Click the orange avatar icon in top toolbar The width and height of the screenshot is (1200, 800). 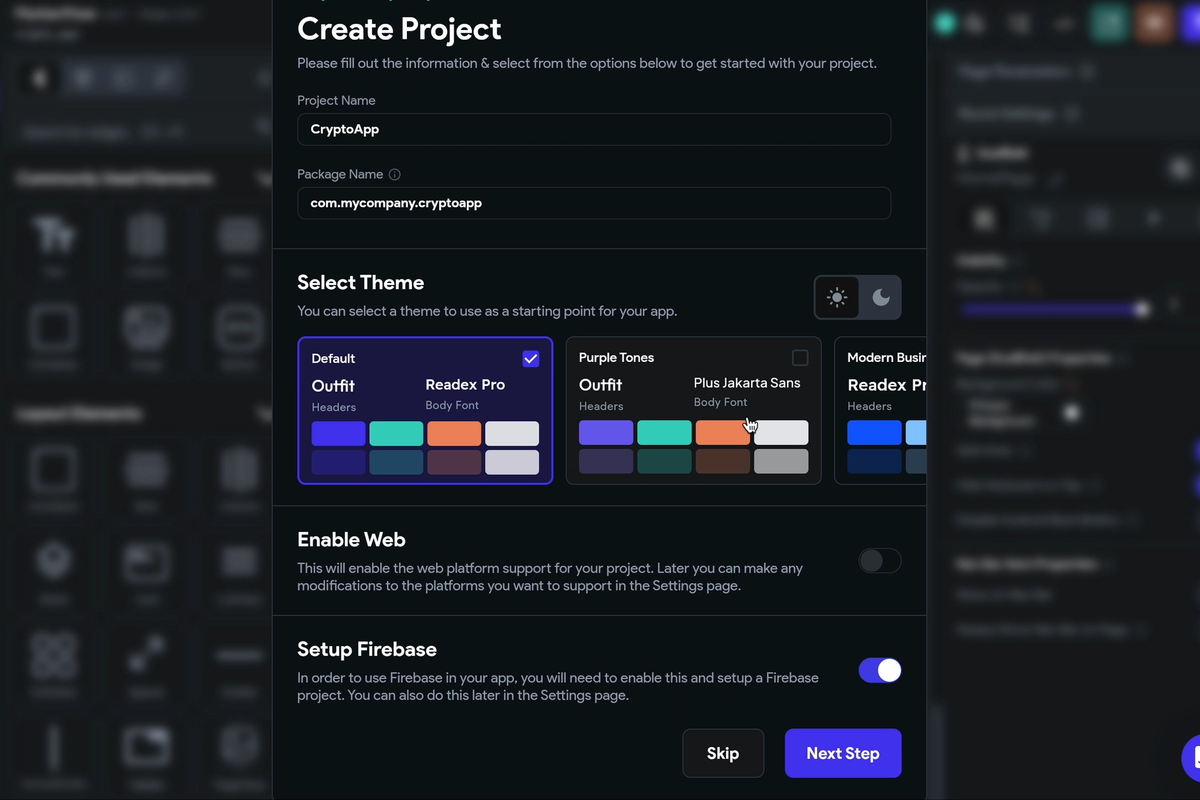point(1154,21)
